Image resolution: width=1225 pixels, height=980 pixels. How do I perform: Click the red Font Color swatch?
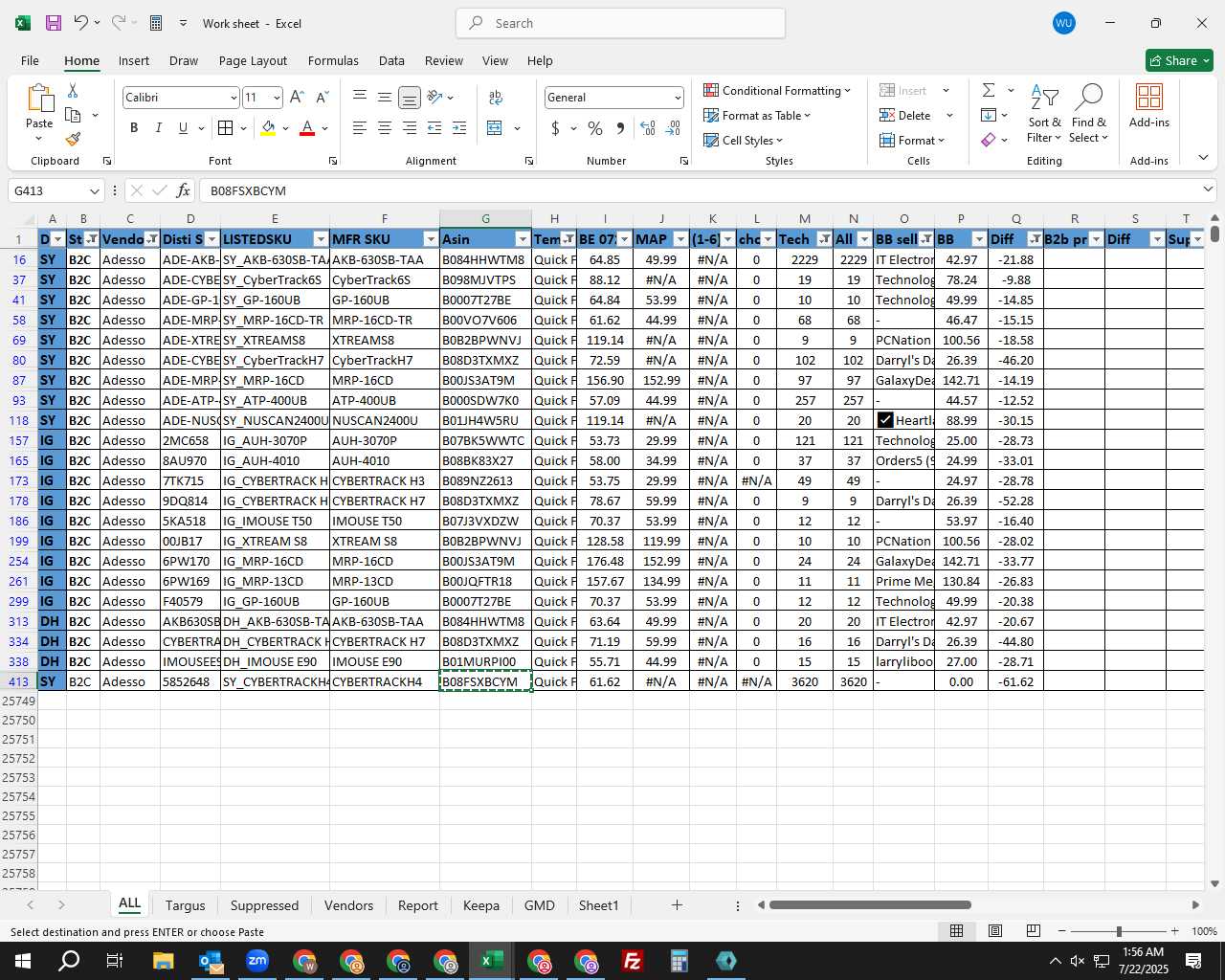pos(307,128)
